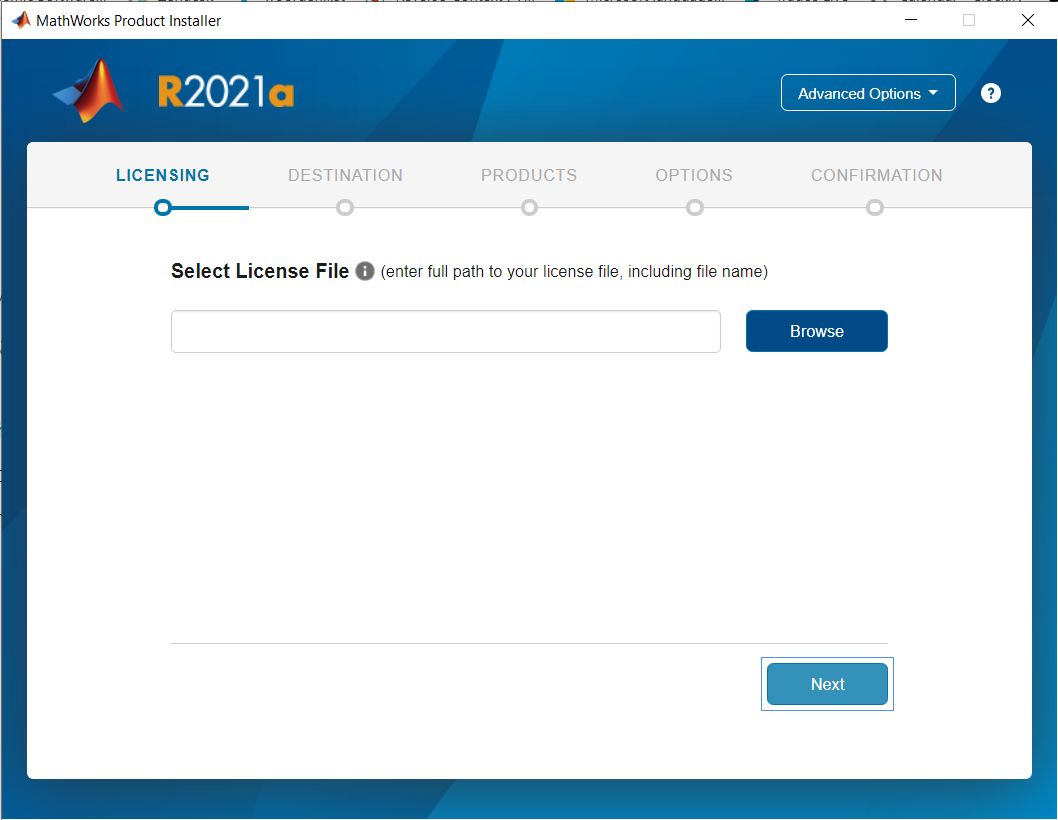
Task: Click the MATLAB logo in the header
Action: [x=88, y=91]
